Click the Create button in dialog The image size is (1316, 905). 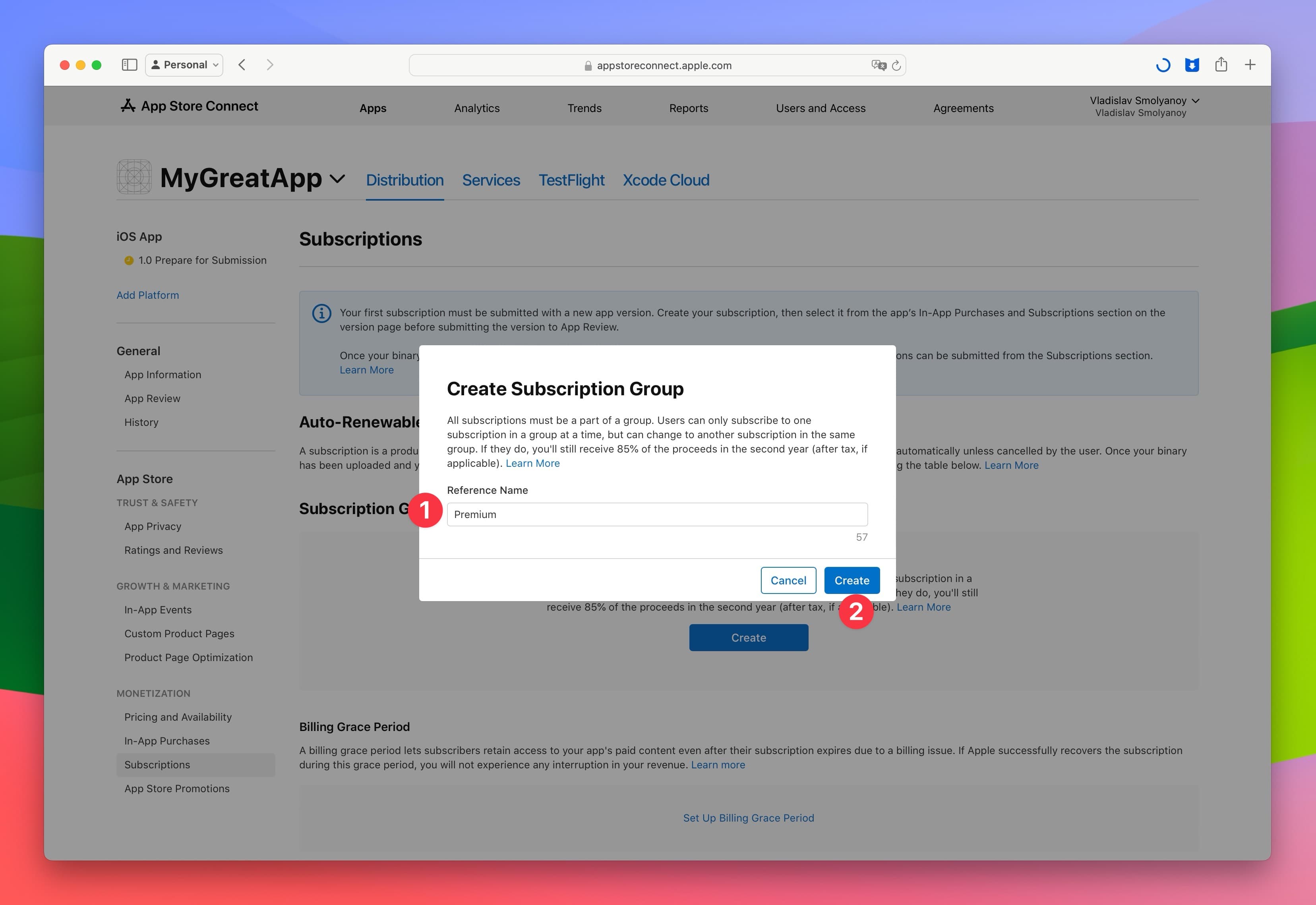(x=852, y=580)
